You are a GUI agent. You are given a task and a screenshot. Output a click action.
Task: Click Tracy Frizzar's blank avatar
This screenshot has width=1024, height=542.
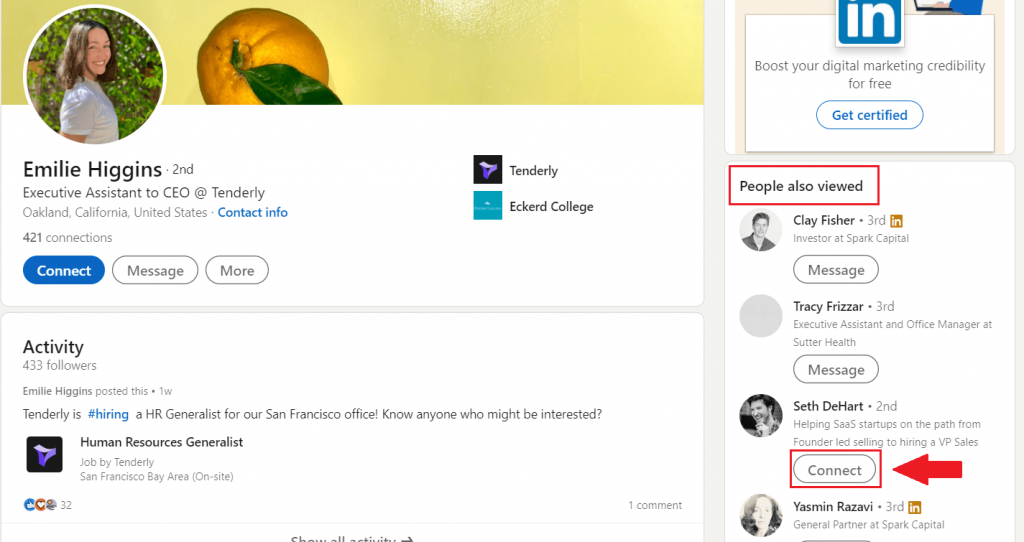pos(761,315)
